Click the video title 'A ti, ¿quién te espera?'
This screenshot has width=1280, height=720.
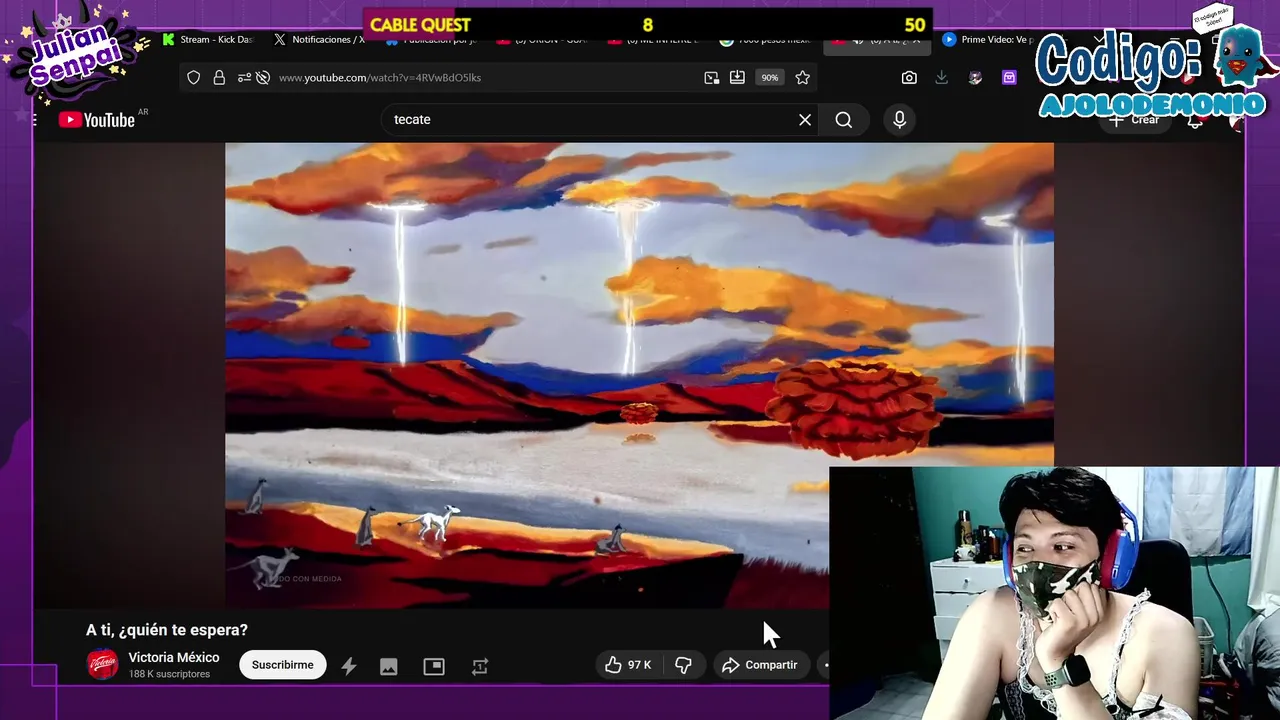167,630
